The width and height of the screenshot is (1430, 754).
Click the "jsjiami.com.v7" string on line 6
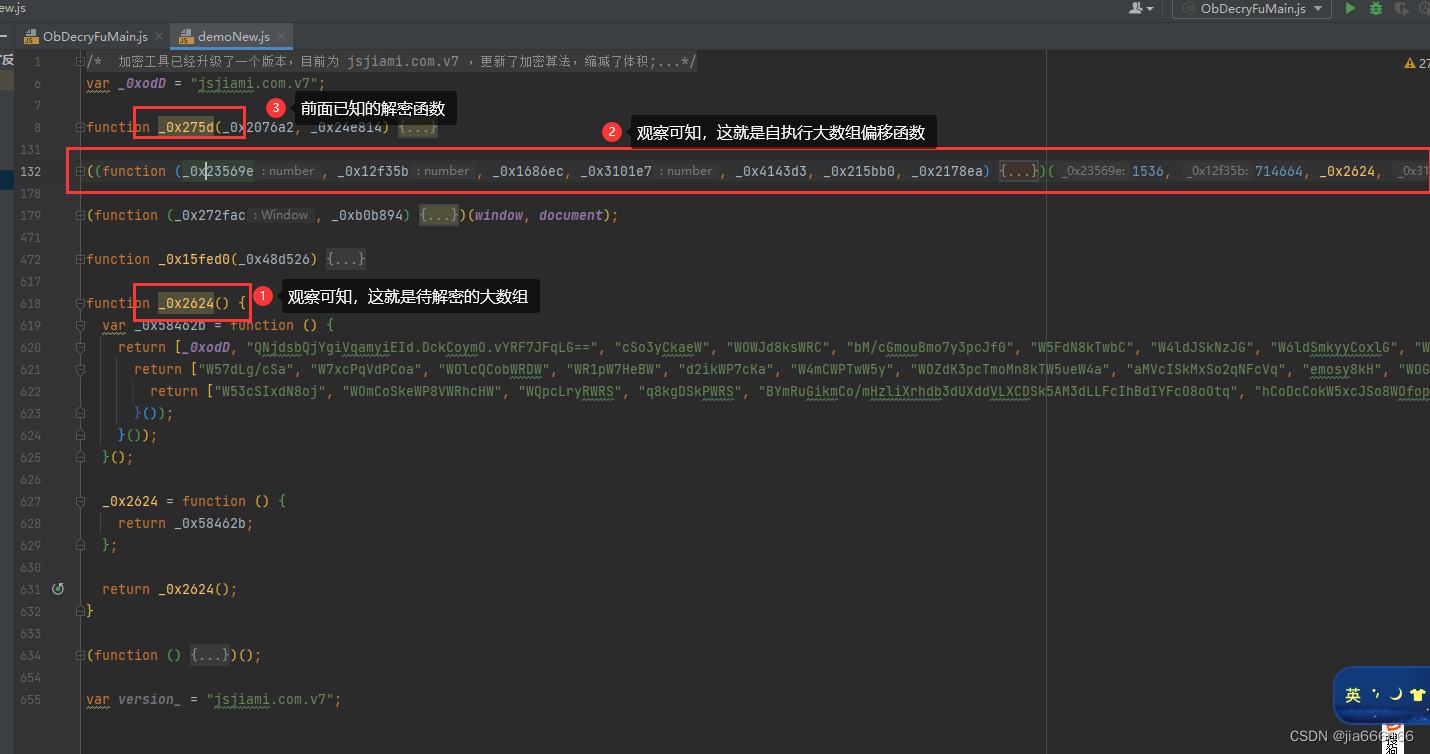pyautogui.click(x=253, y=83)
